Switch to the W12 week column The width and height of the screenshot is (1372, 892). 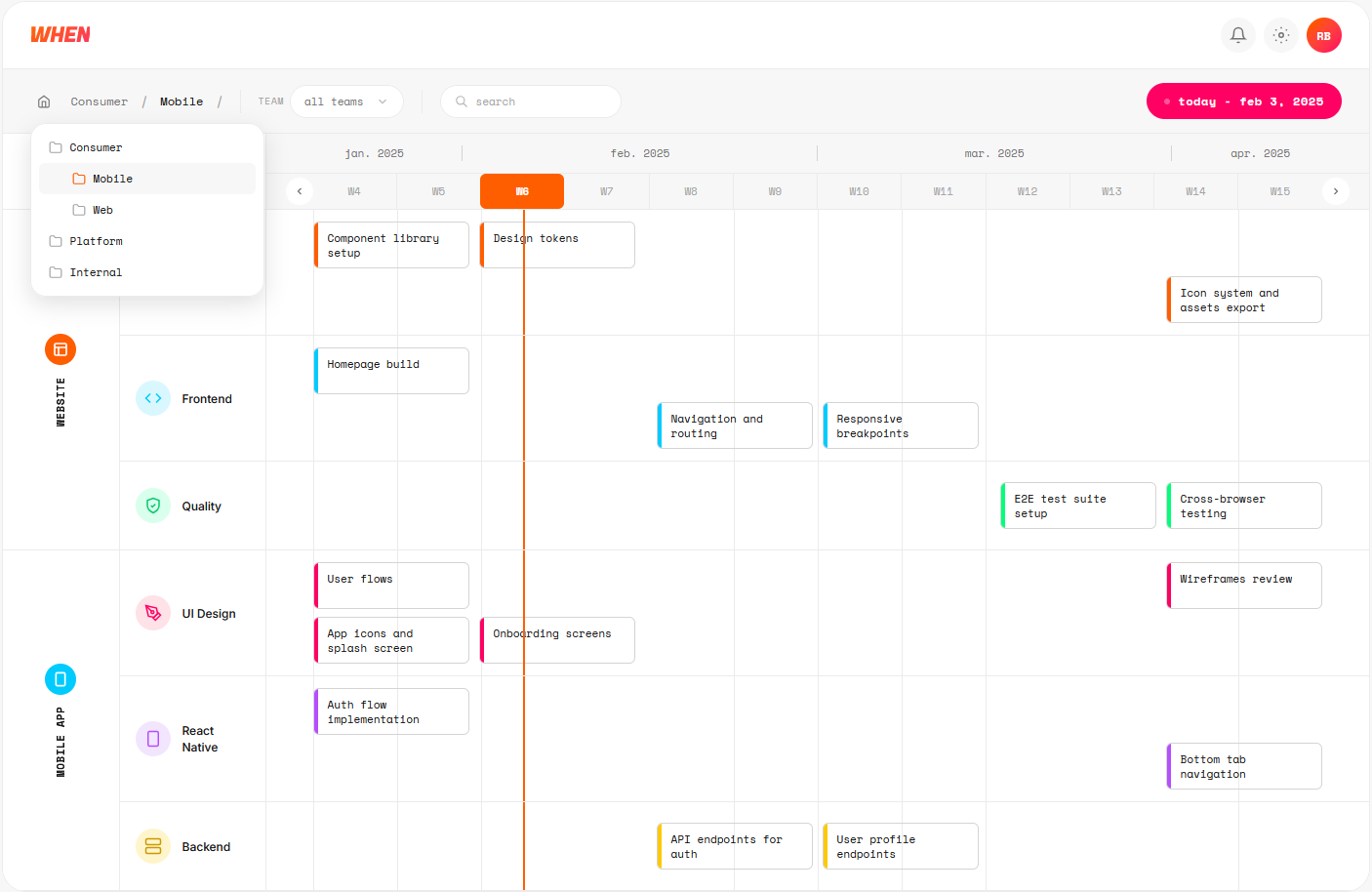click(x=1028, y=191)
